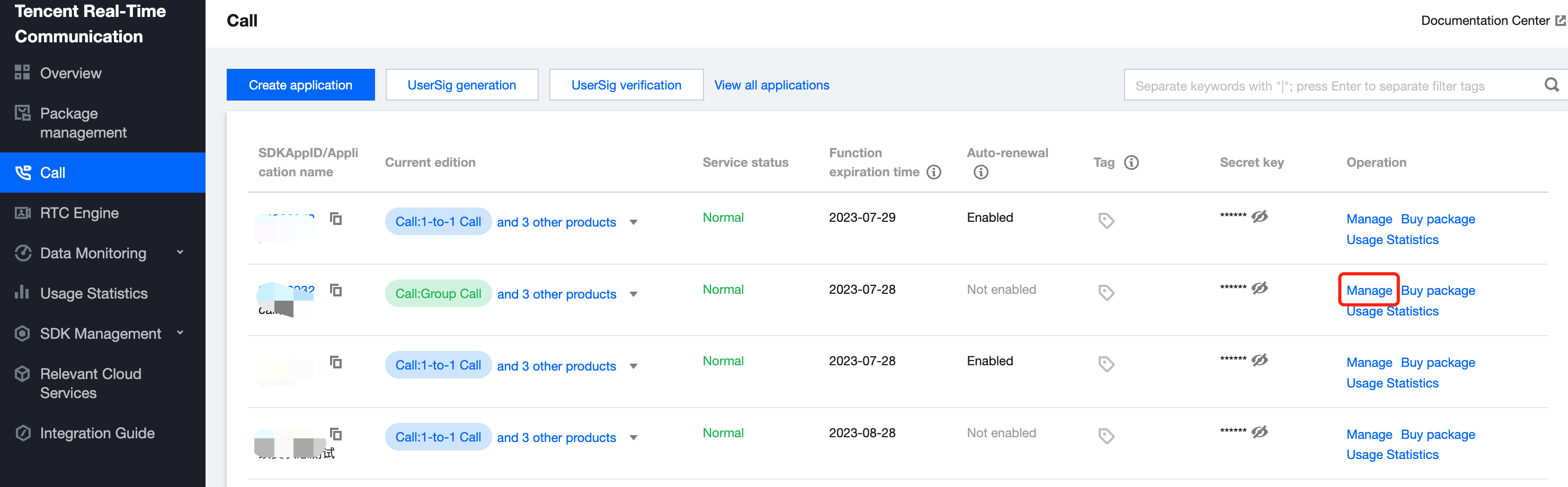Copy SDKAppID in Group Call row
Viewport: 1568px width, 487px height.
[x=336, y=290]
